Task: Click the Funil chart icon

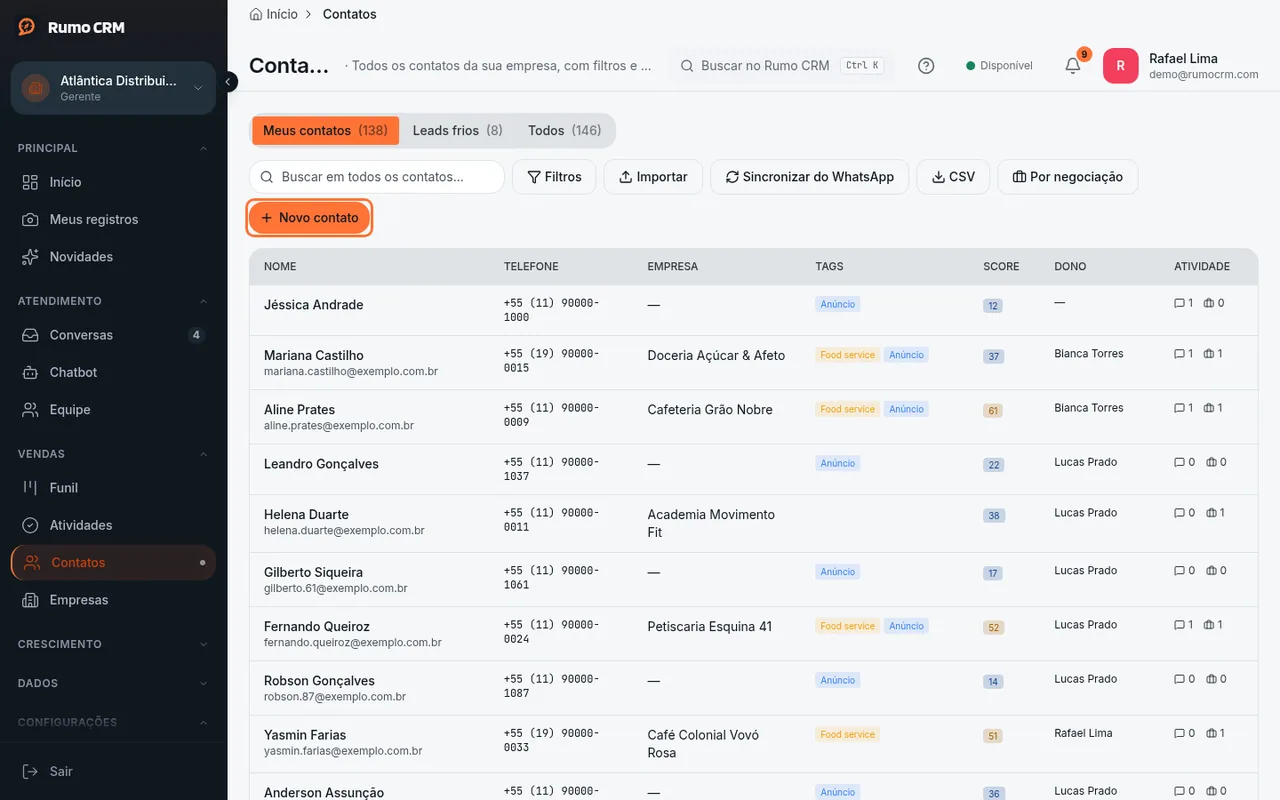Action: tap(31, 488)
